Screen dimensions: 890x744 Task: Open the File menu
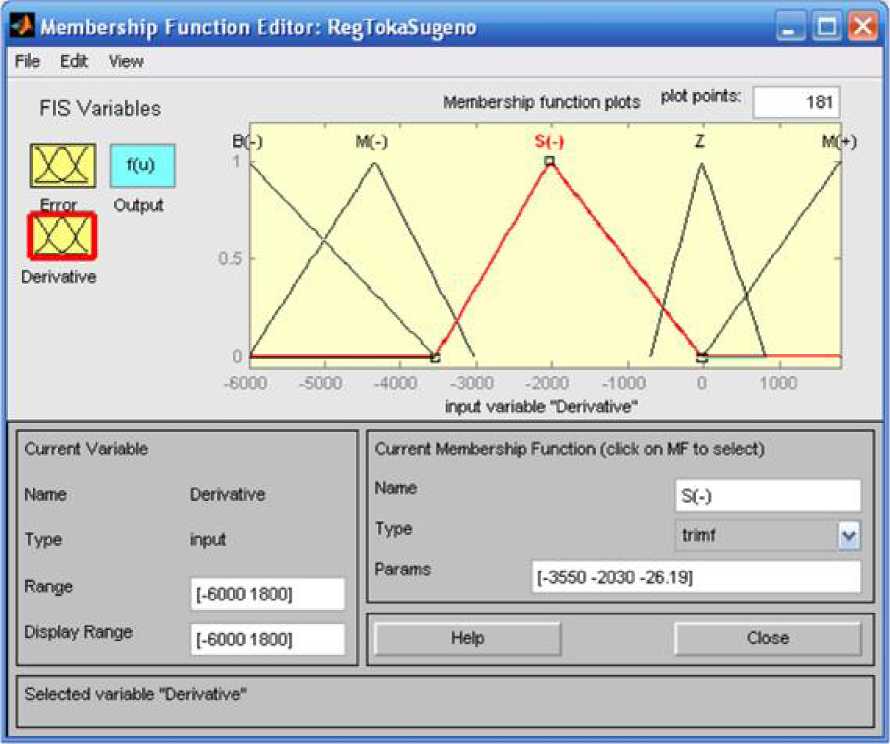tap(27, 61)
